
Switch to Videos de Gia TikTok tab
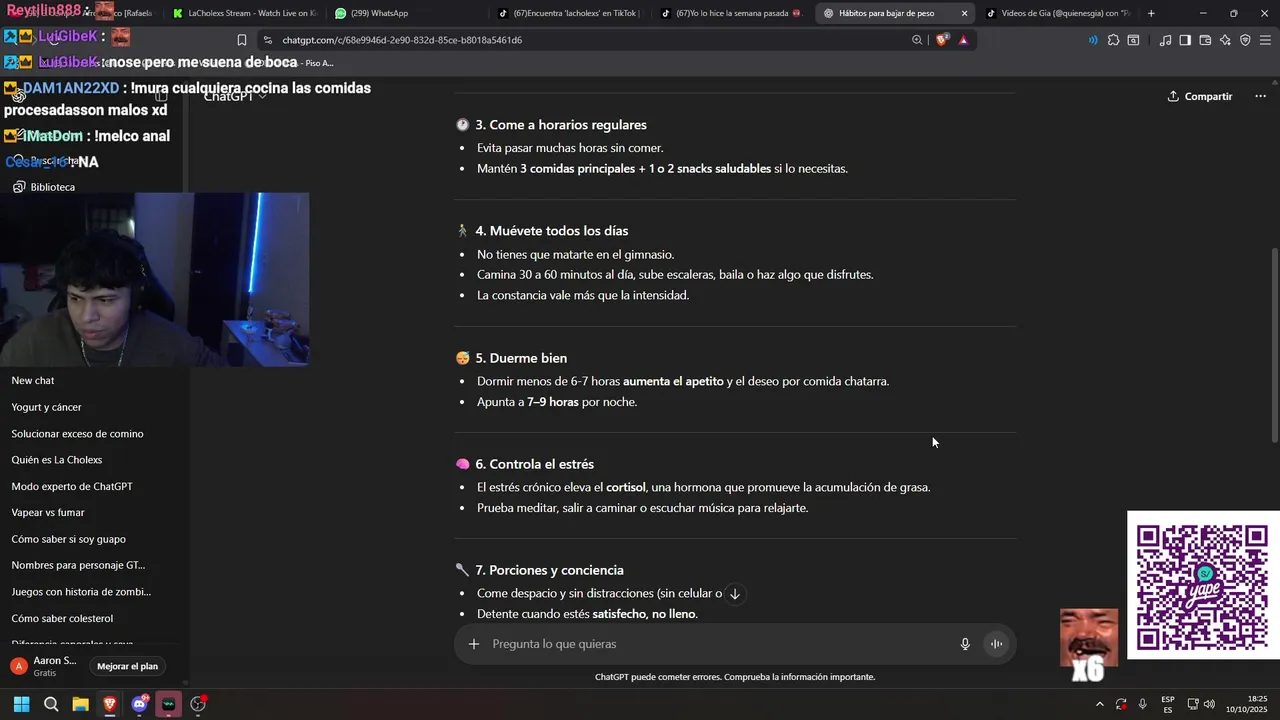click(x=1058, y=13)
